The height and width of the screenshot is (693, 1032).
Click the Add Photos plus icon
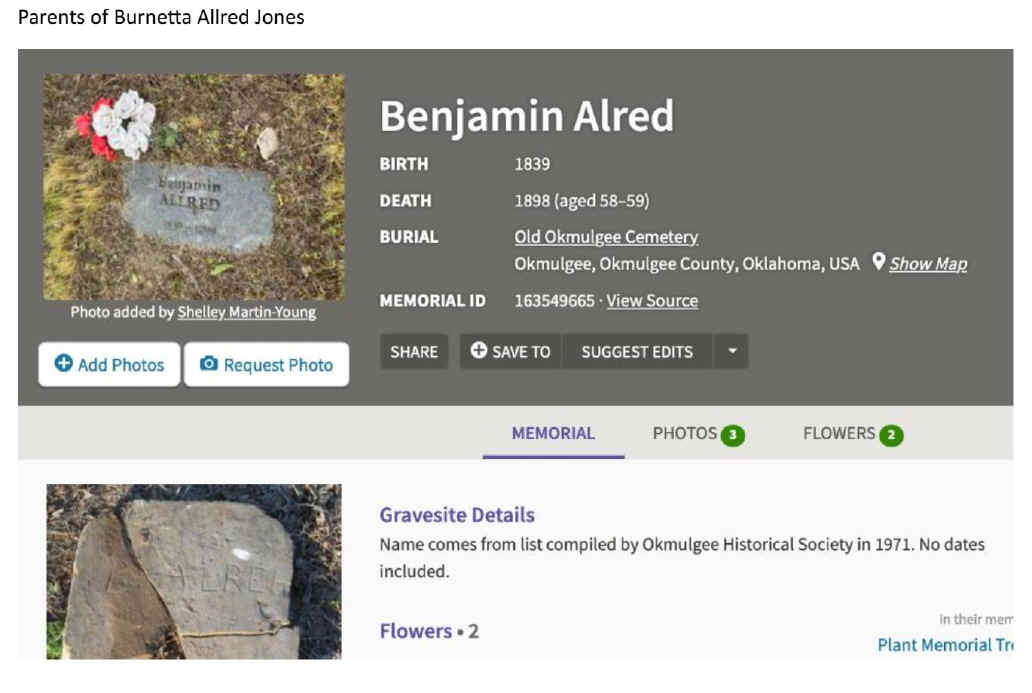(64, 364)
